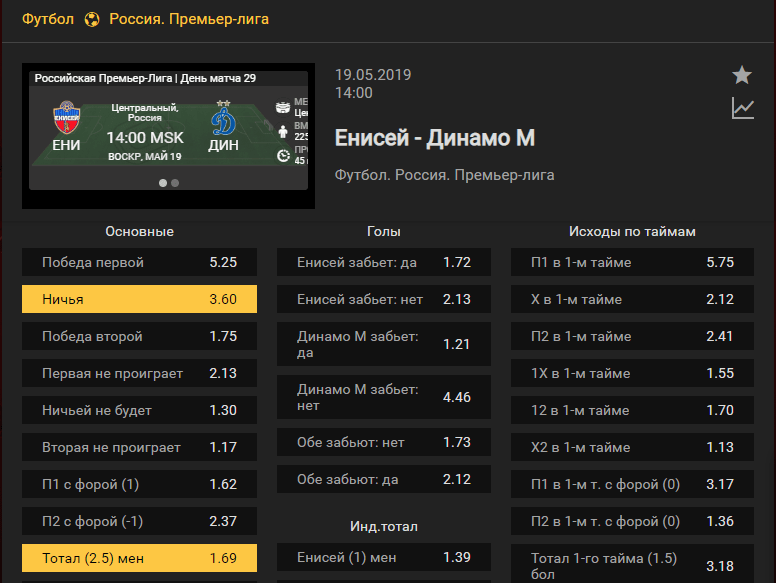776x583 pixels.
Task: Open Россия. Премьер-лига breadcrumb link
Action: tap(189, 19)
